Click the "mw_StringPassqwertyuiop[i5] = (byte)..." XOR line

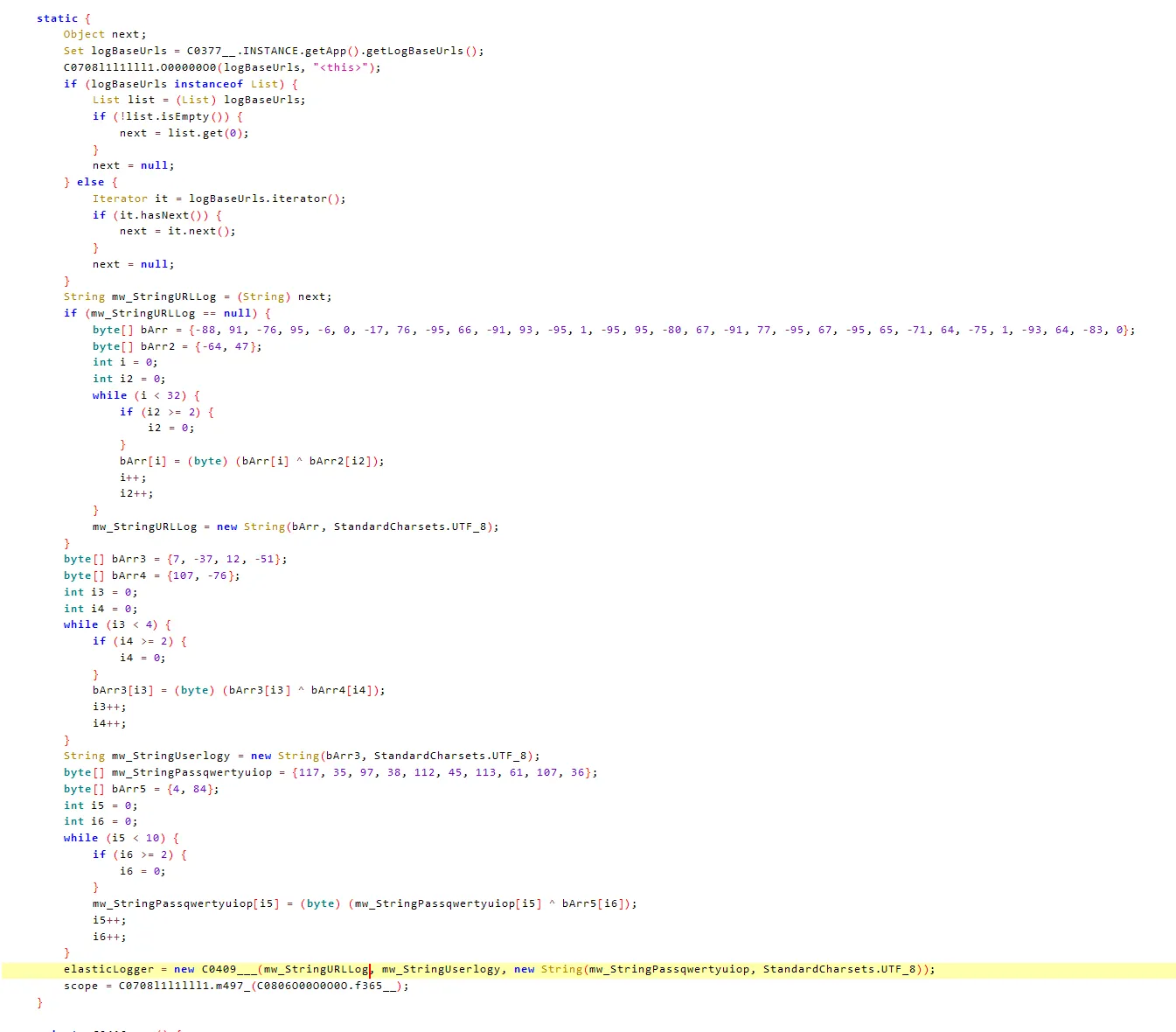pos(365,903)
